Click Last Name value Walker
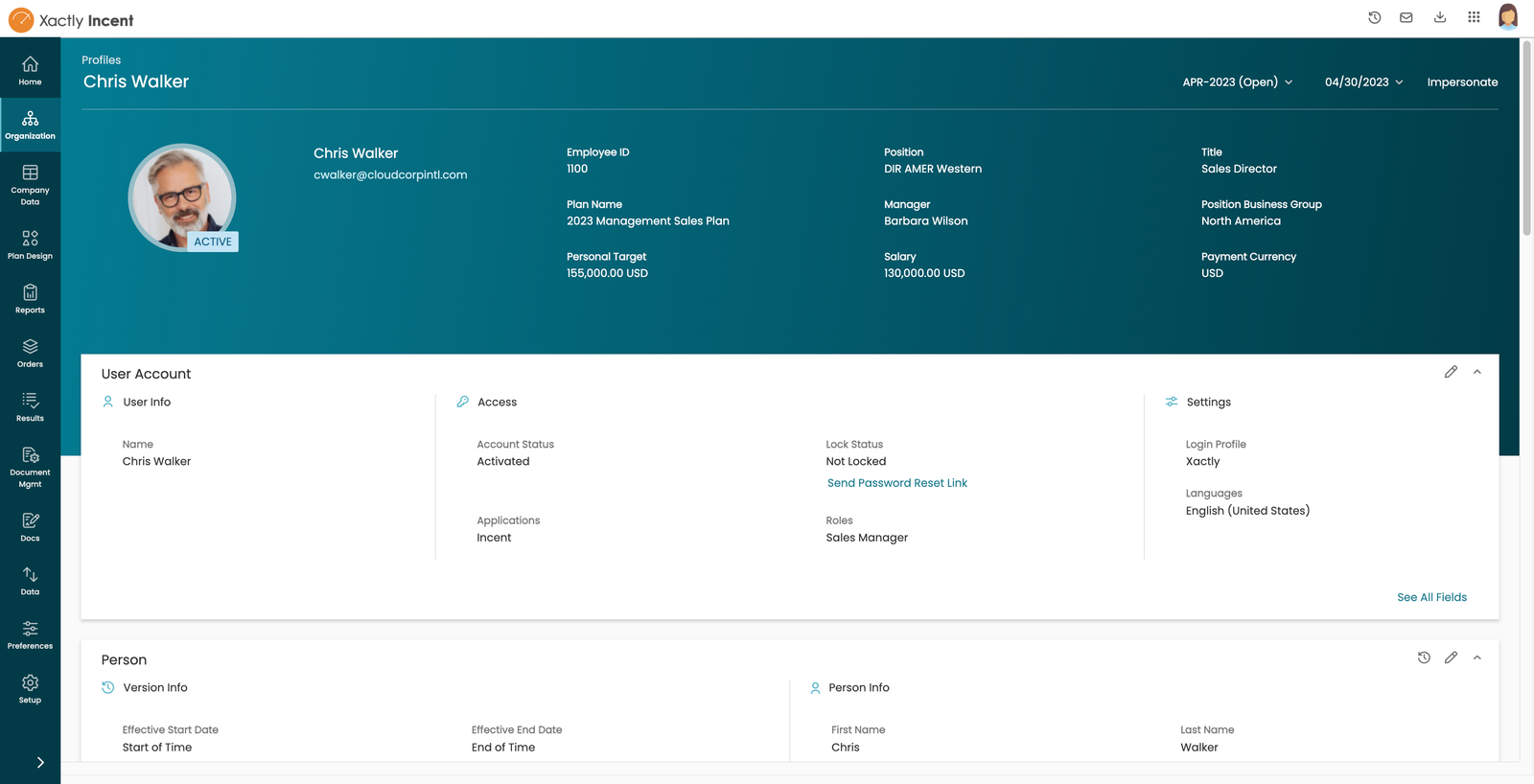This screenshot has width=1534, height=784. (x=1199, y=748)
